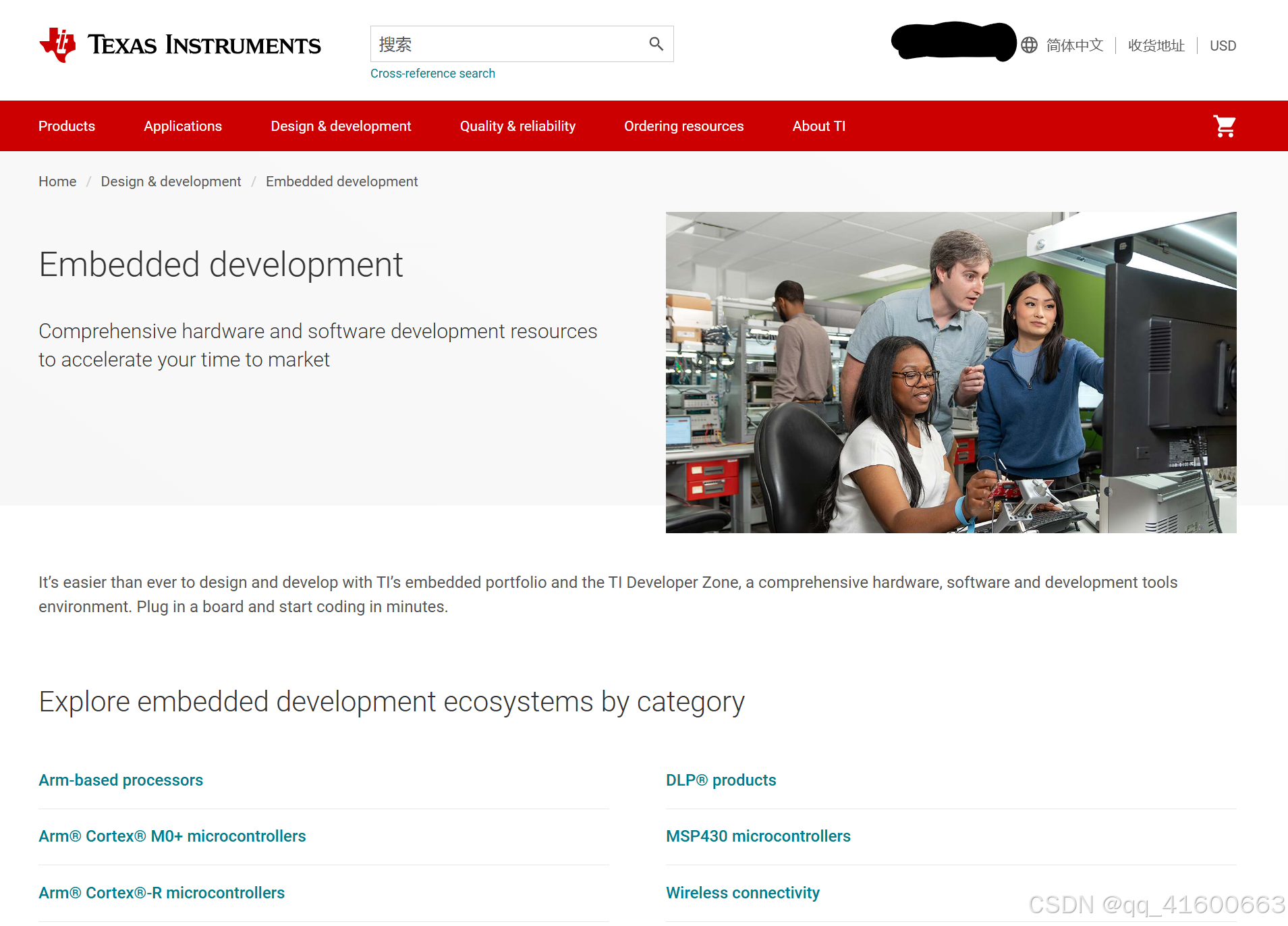Go to Design & development breadcrumb

pyautogui.click(x=171, y=182)
